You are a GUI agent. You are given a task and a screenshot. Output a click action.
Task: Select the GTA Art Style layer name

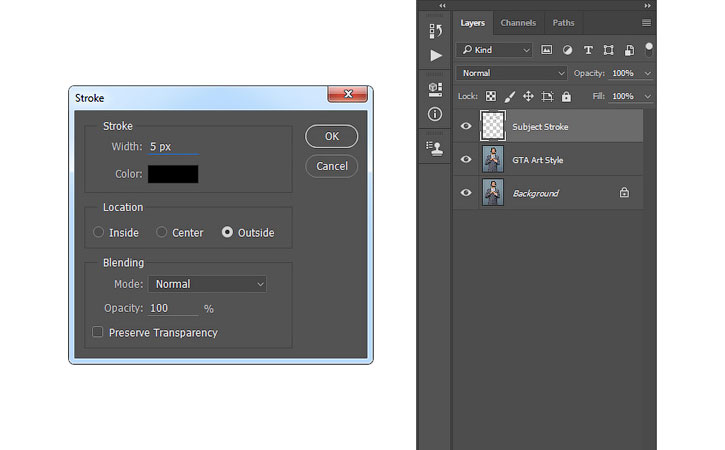click(537, 160)
